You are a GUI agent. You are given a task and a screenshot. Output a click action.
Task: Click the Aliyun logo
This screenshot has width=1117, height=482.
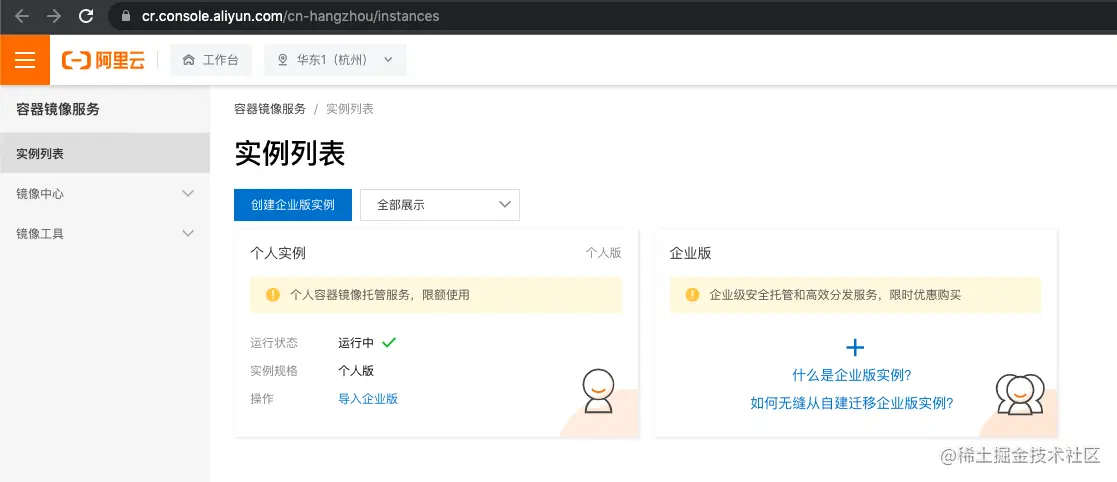pos(104,61)
